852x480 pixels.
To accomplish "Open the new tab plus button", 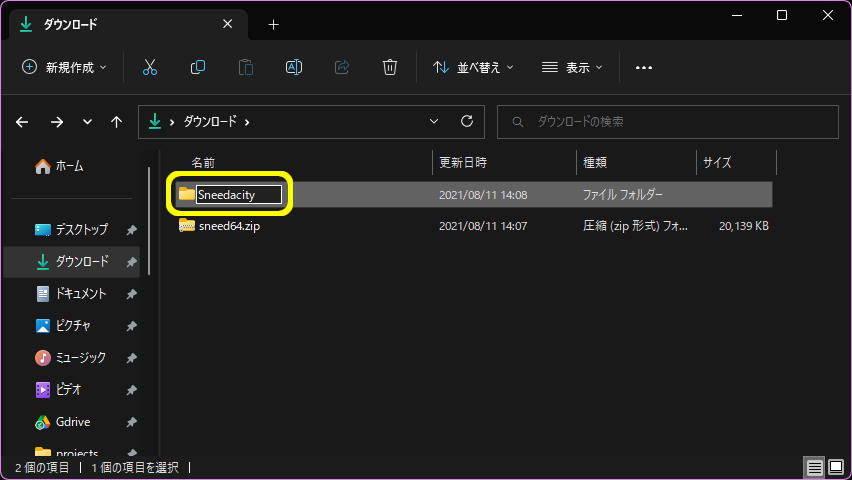I will pyautogui.click(x=273, y=24).
